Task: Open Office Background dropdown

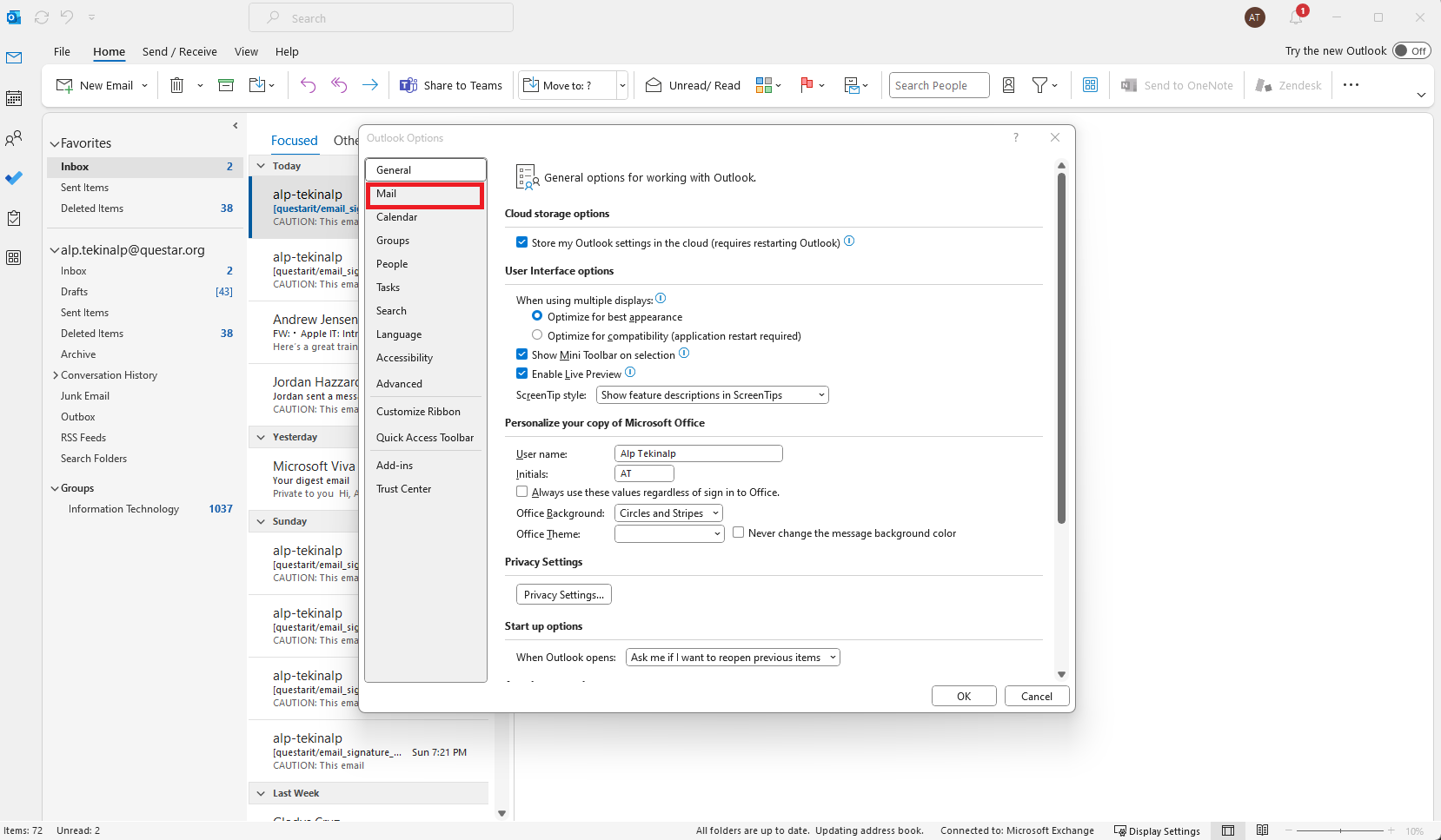Action: pyautogui.click(x=668, y=513)
